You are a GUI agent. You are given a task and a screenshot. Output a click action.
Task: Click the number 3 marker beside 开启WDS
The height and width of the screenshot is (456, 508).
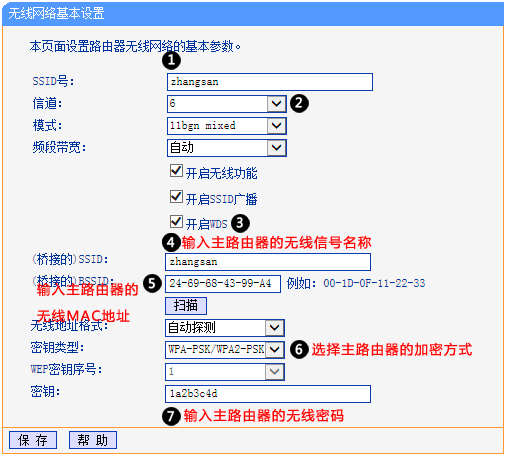coord(240,223)
